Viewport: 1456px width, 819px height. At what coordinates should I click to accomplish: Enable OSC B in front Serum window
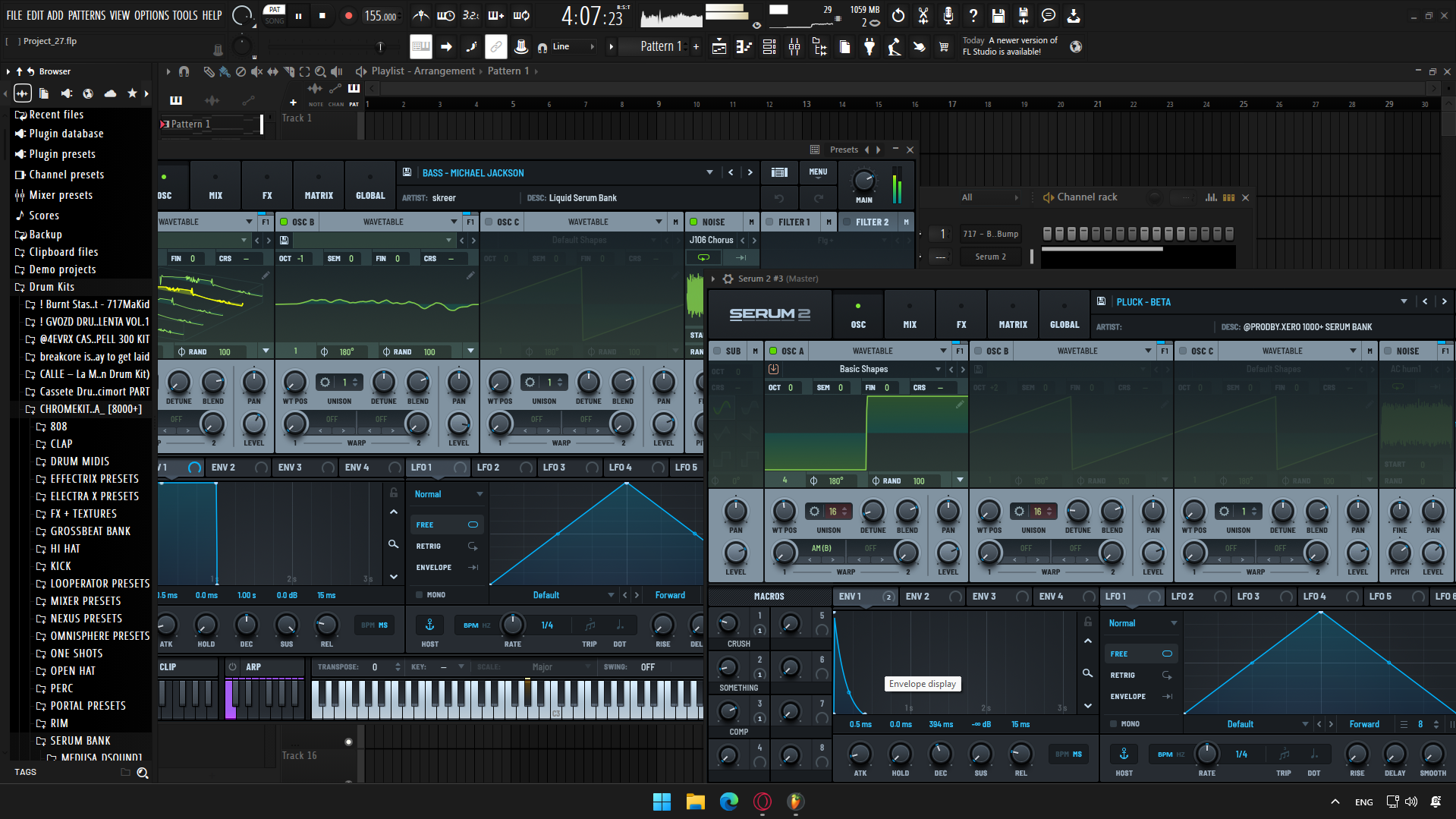978,351
